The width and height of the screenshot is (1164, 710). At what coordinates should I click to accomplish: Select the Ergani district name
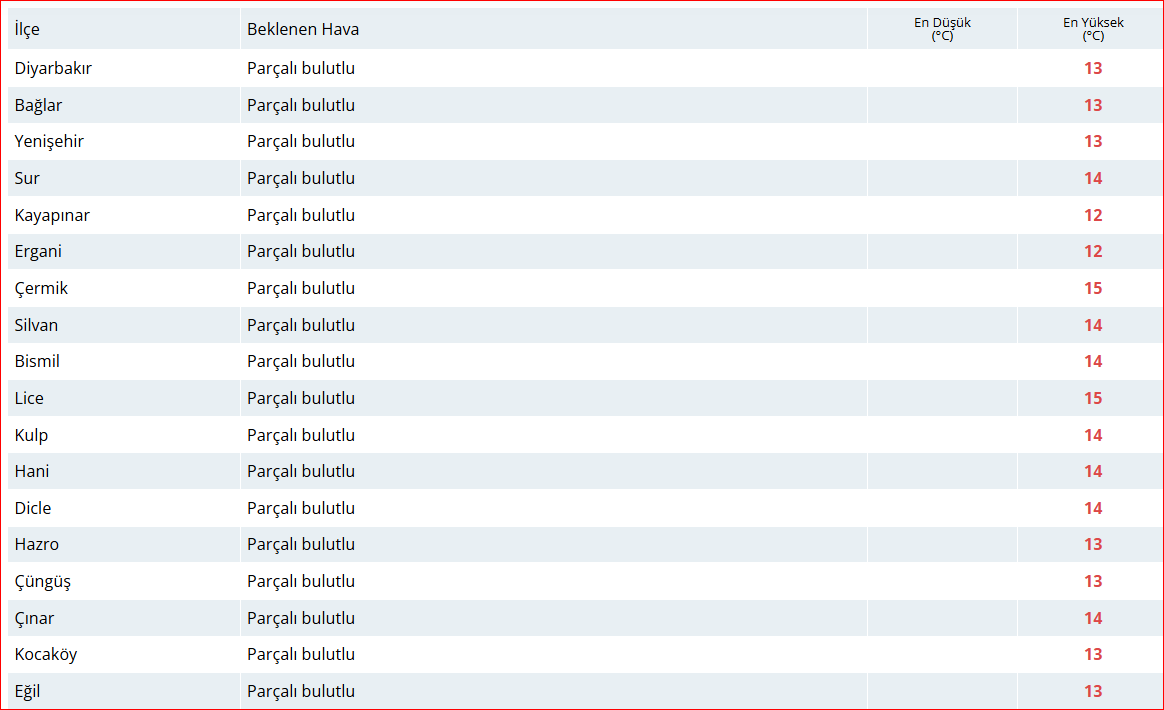pos(38,252)
